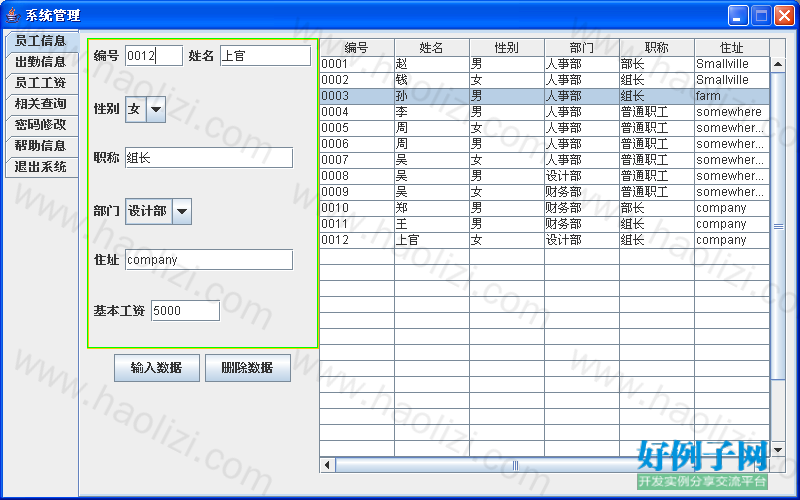Viewport: 800px width, 500px height.
Task: Click the address cell somewhere in row 0004
Action: point(732,112)
